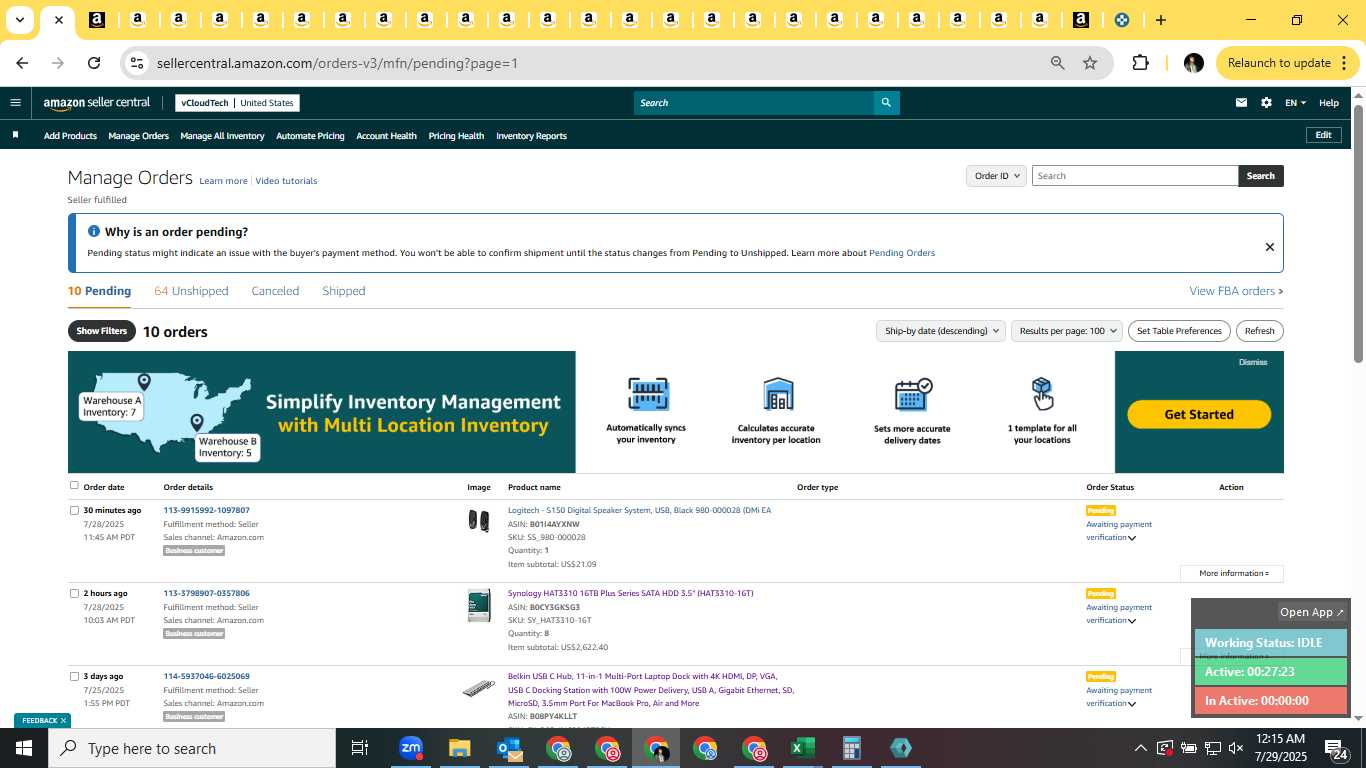
Task: Open File Explorer from the taskbar
Action: (x=459, y=748)
